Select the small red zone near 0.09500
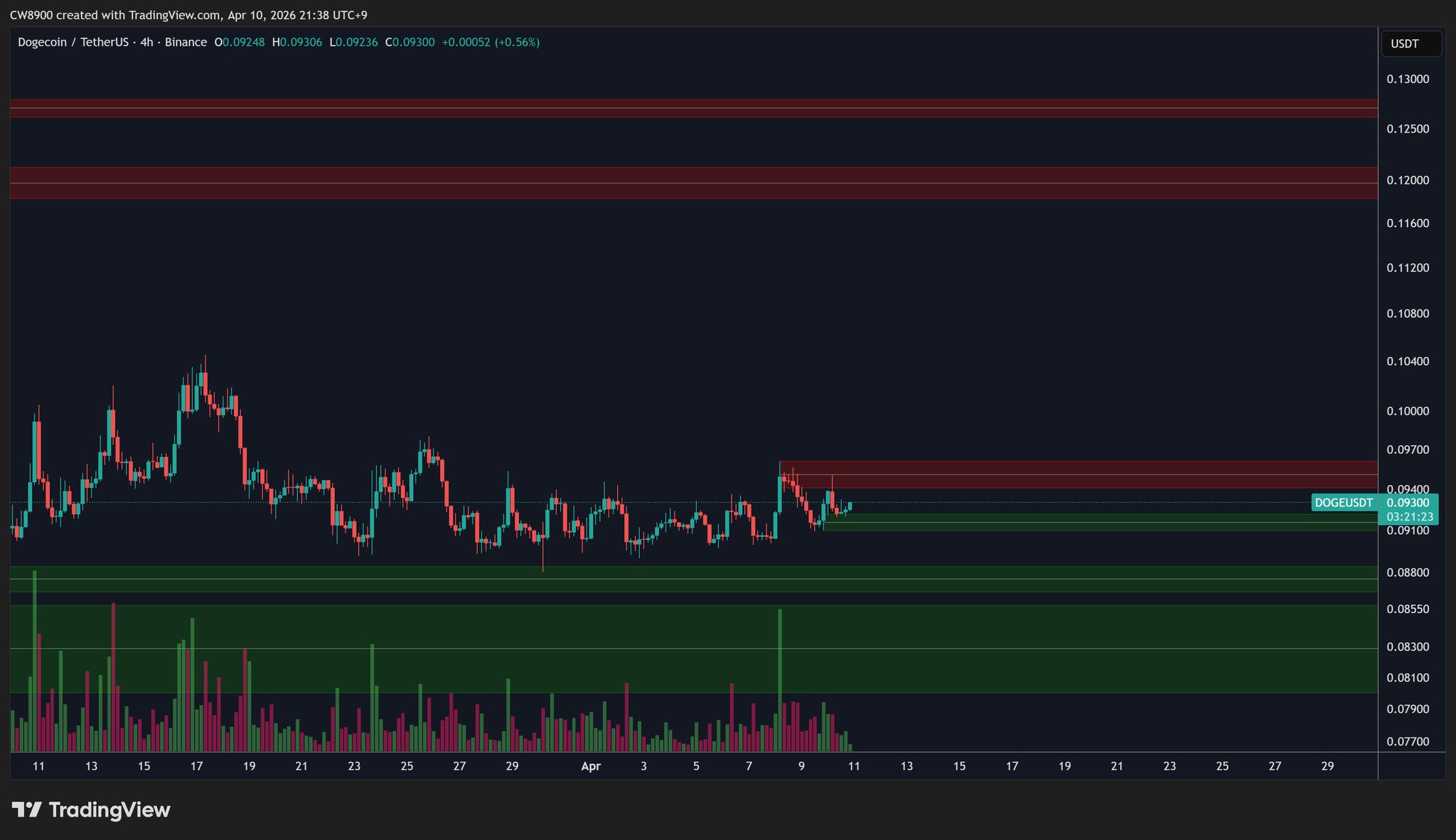The image size is (1456, 840). point(1078,474)
